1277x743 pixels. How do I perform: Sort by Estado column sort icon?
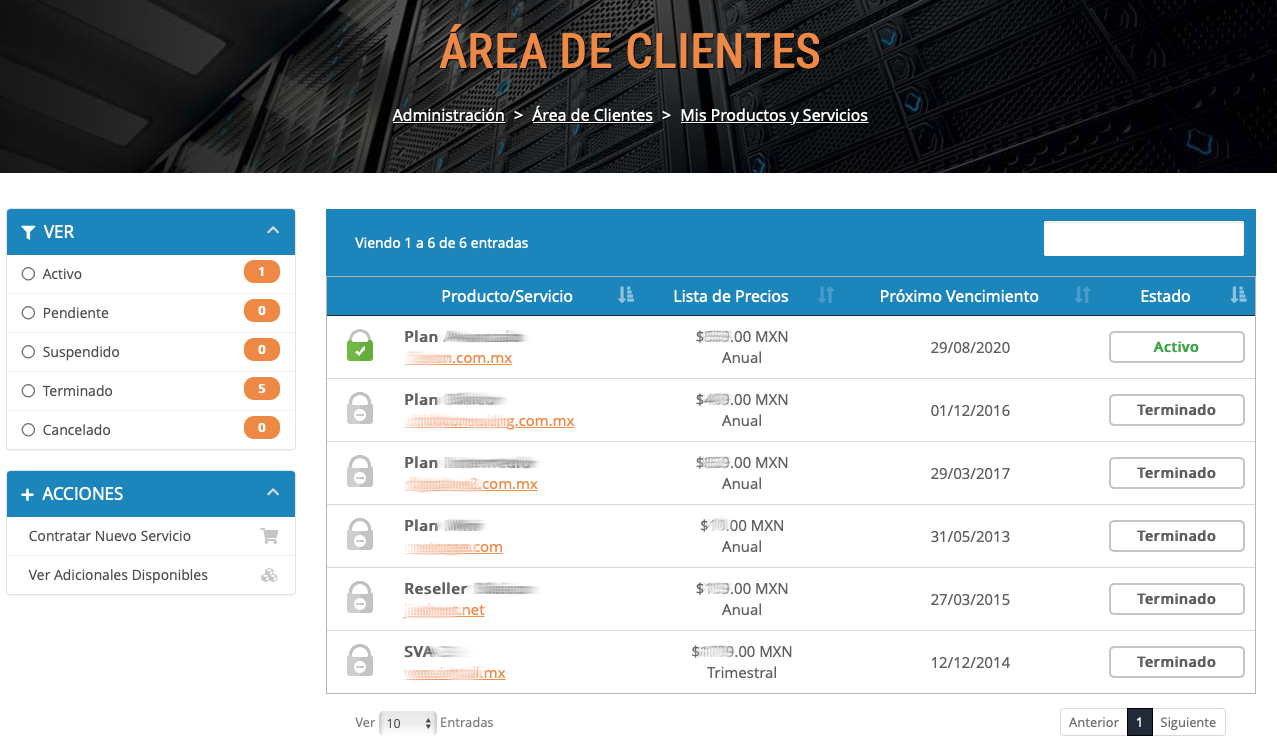(x=1238, y=295)
